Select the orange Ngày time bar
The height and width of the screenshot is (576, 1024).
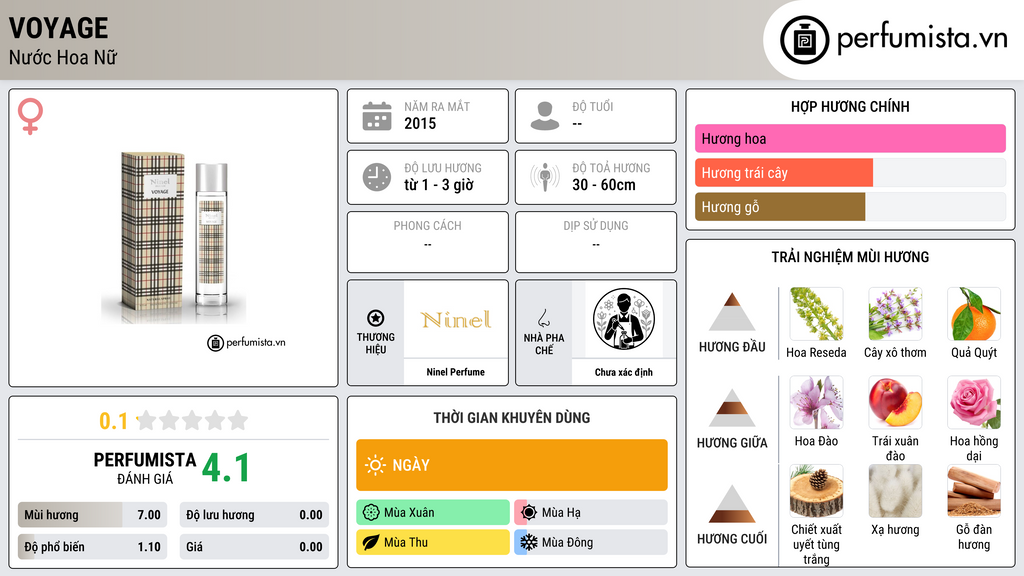point(512,465)
